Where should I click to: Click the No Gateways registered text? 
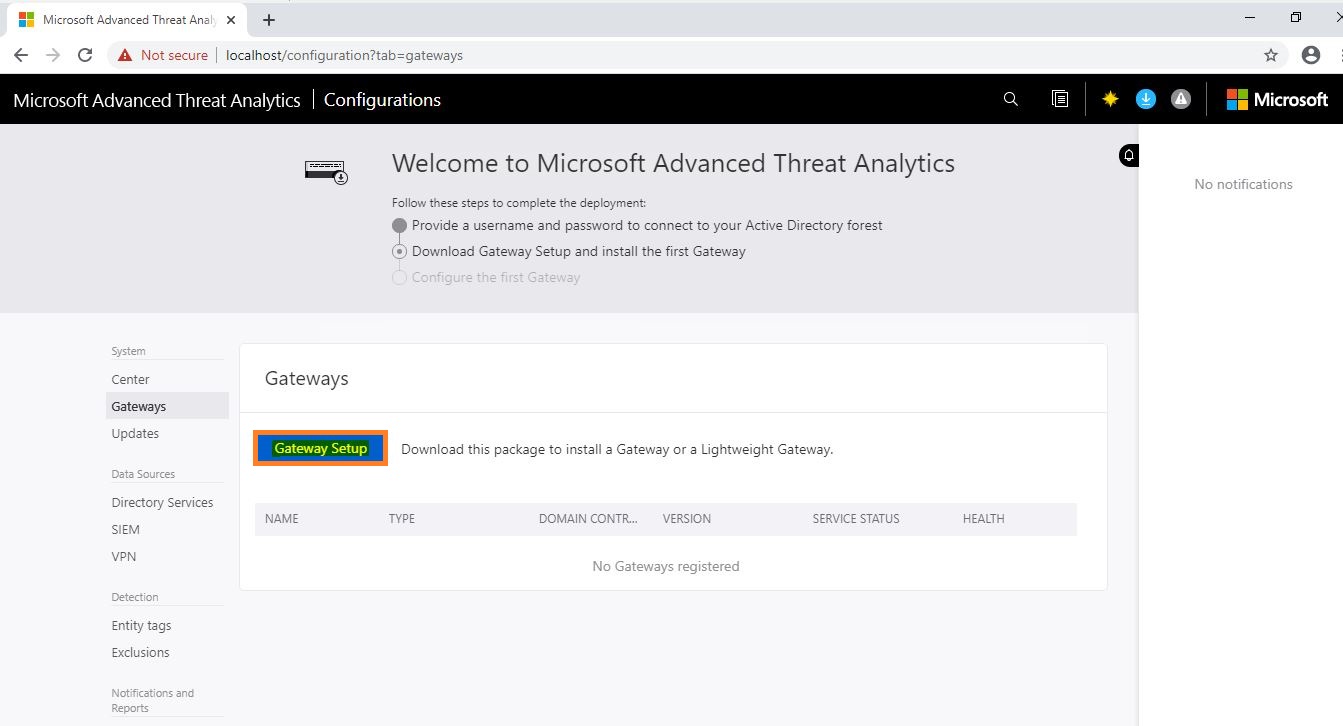tap(666, 566)
